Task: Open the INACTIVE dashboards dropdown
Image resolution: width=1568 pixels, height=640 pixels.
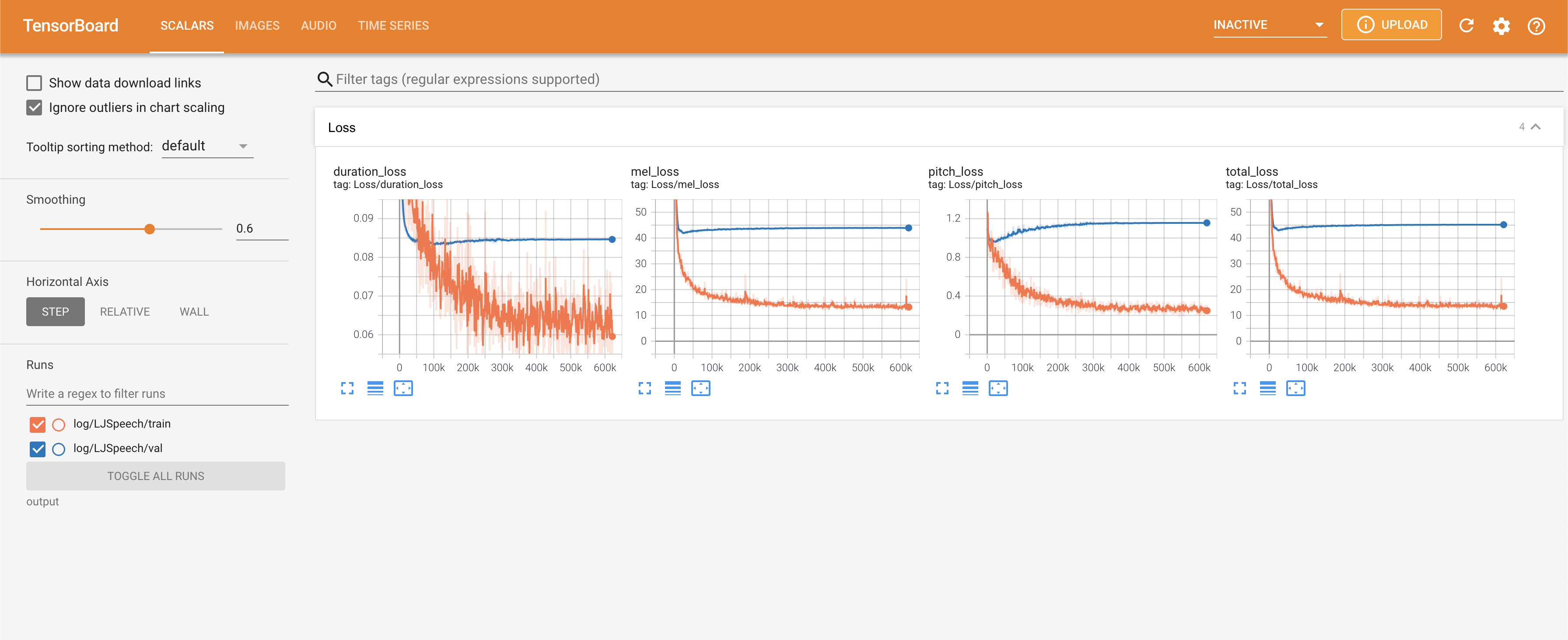Action: (1269, 25)
